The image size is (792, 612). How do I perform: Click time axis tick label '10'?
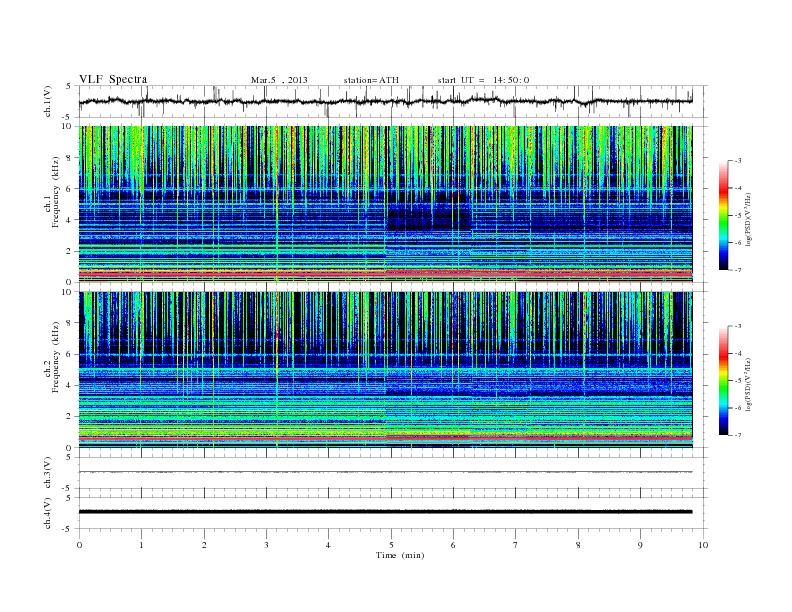703,545
